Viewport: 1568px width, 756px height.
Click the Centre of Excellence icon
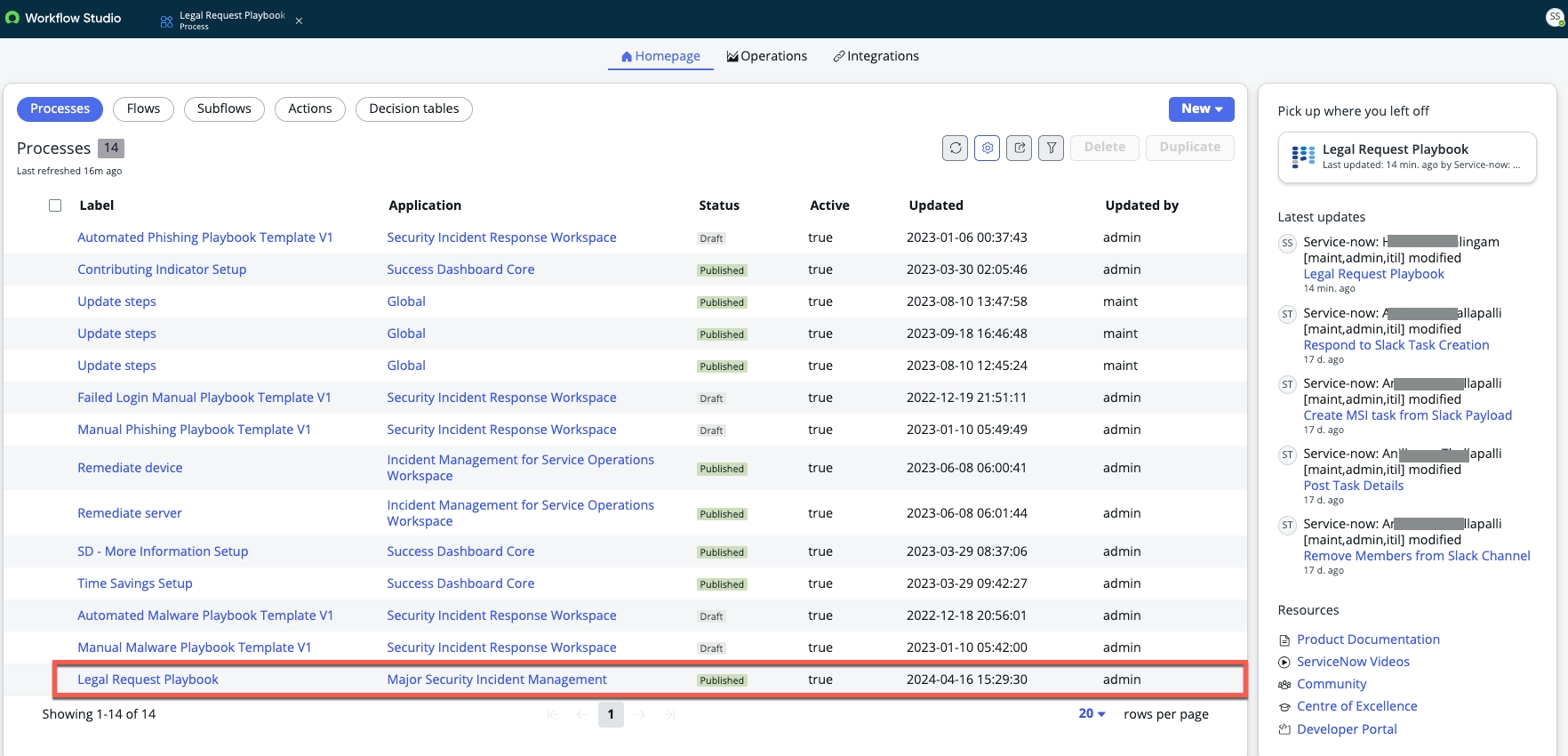click(x=1284, y=707)
